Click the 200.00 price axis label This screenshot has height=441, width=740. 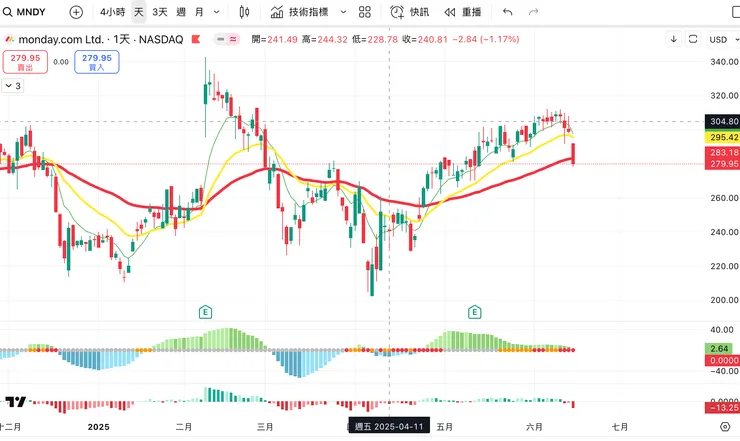point(724,300)
